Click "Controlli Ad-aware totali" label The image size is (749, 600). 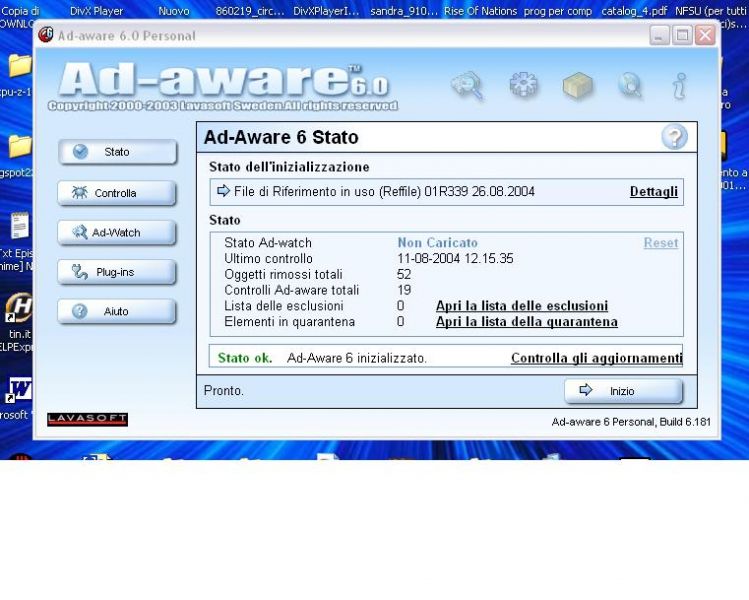(x=291, y=290)
